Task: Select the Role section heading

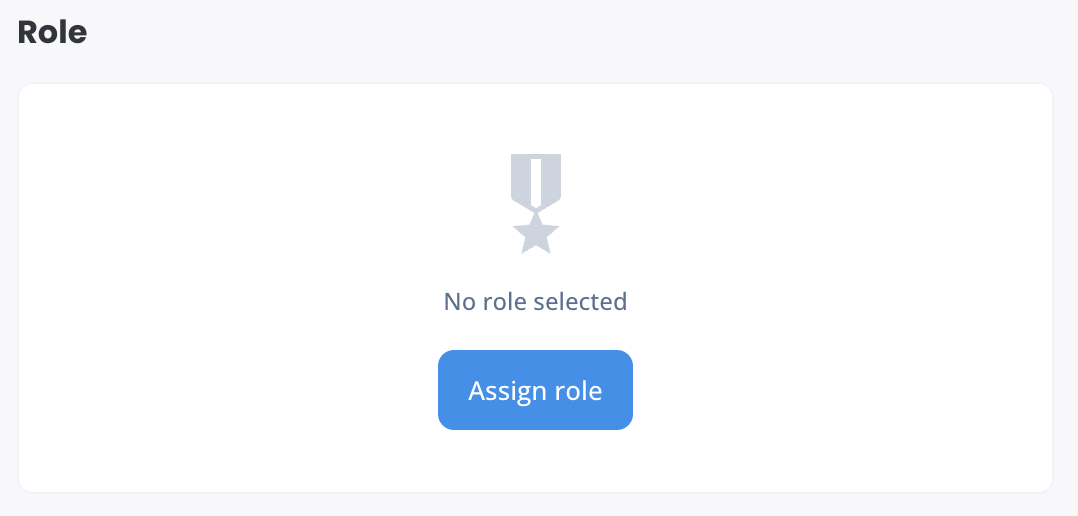Action: (52, 32)
